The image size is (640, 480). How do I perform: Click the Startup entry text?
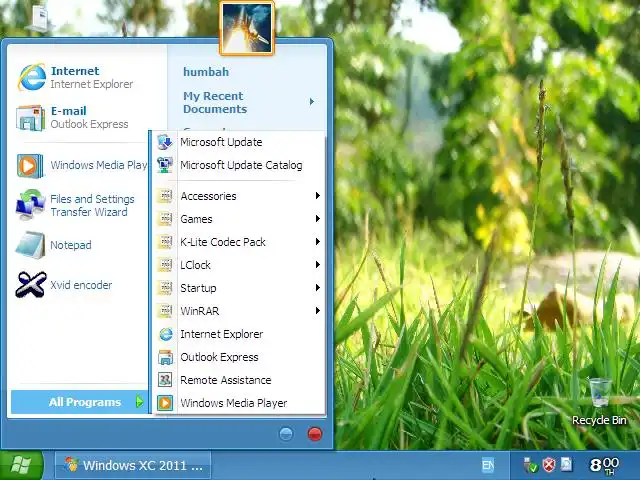coord(198,288)
